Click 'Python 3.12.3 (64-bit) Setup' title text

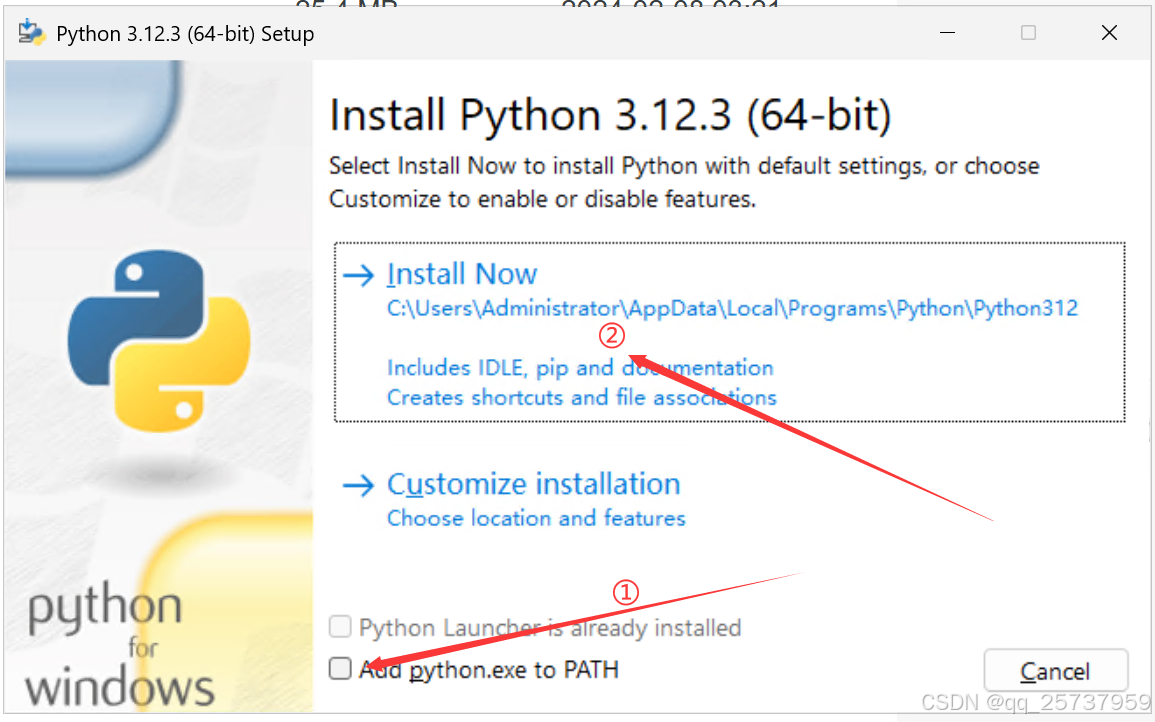pyautogui.click(x=185, y=34)
